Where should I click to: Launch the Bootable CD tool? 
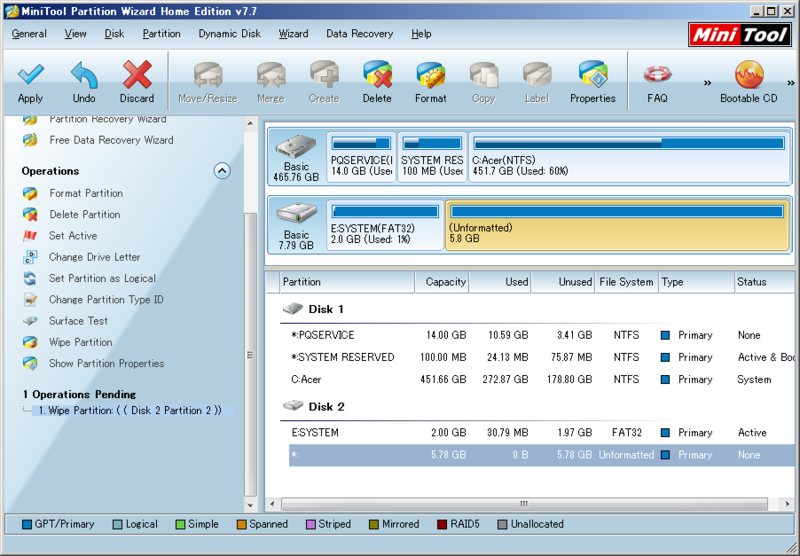pyautogui.click(x=748, y=82)
